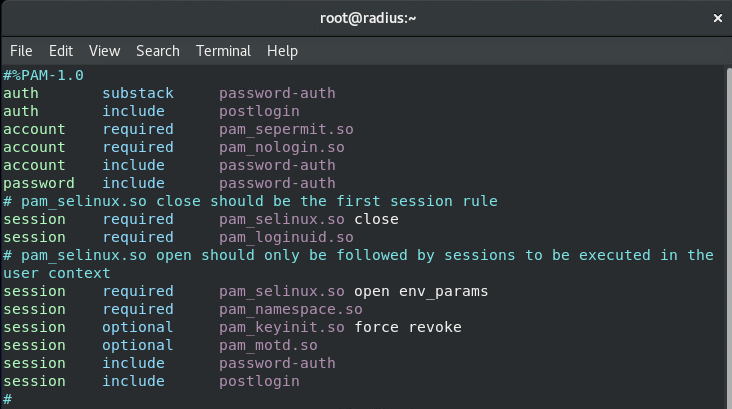Click the pam_loginuid.so module name
This screenshot has width=732, height=409.
point(286,237)
